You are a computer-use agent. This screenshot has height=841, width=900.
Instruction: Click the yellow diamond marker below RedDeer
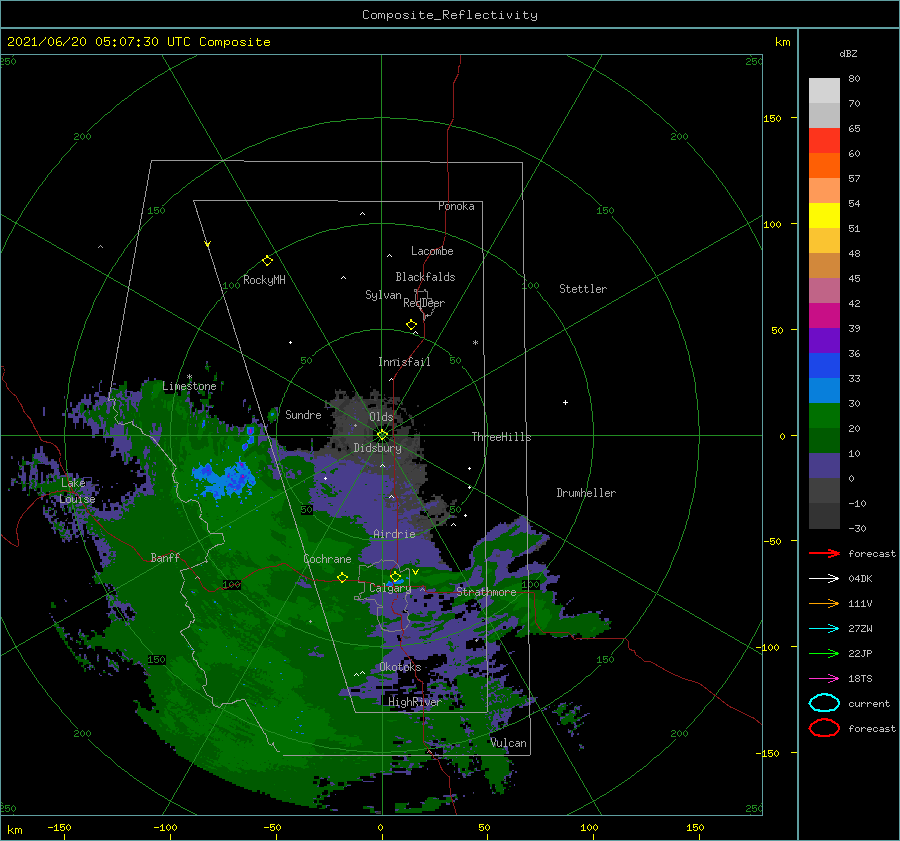(x=412, y=325)
